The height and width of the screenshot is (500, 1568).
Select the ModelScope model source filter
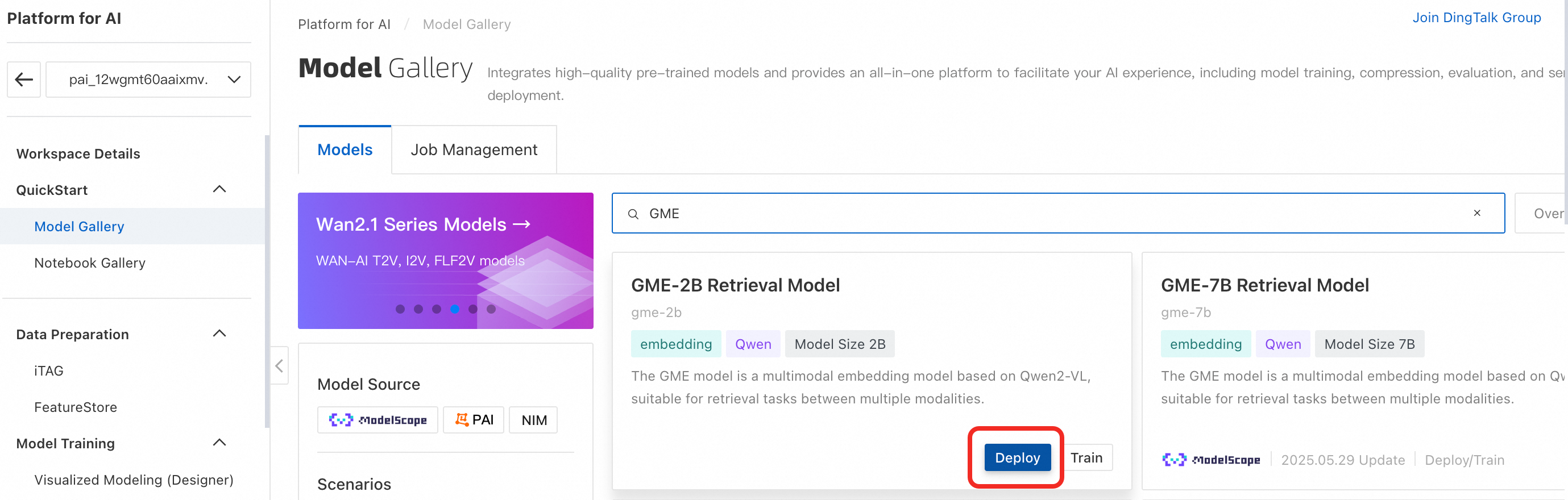[378, 420]
